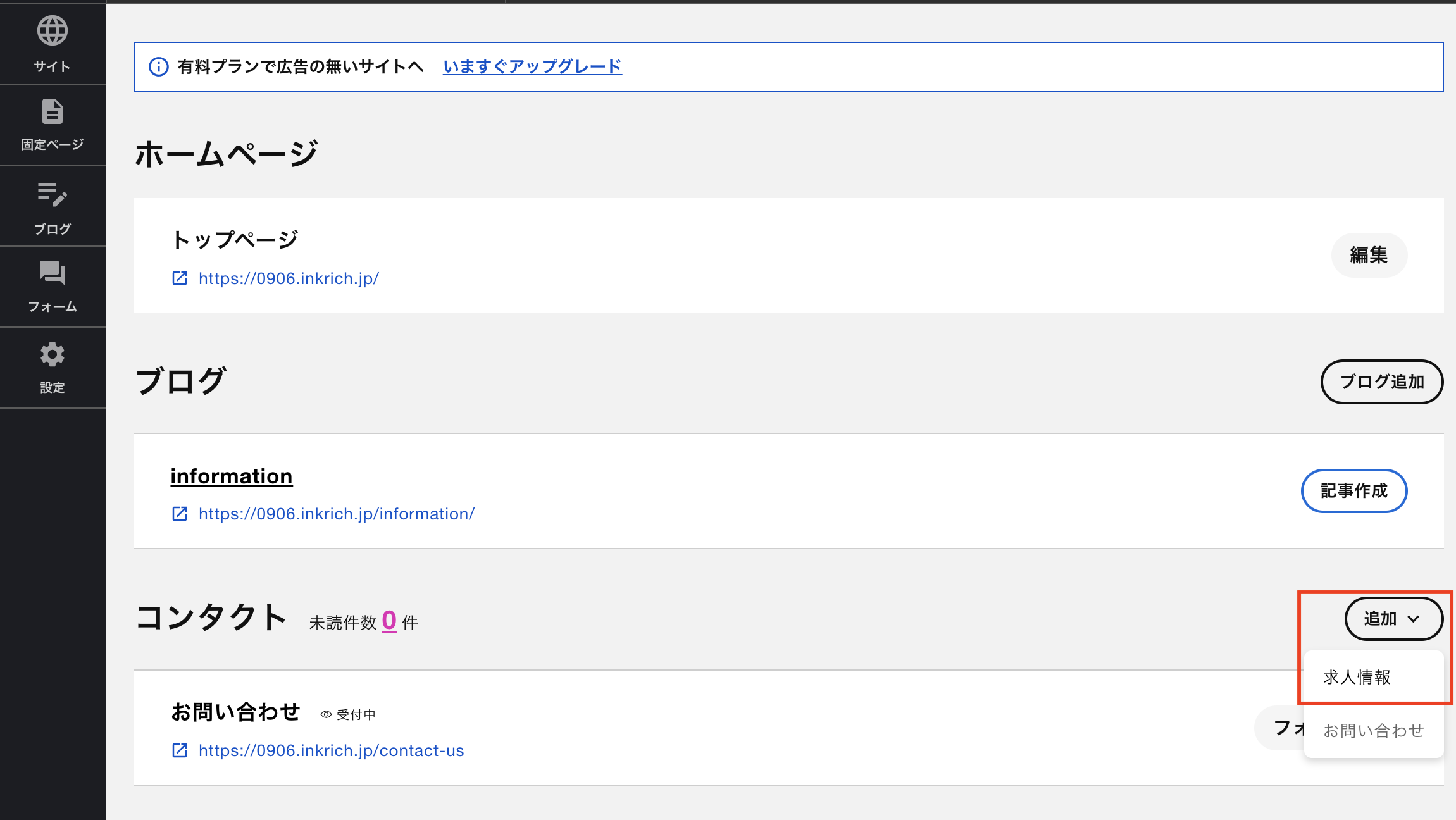Screen dimensions: 1456x820
Task: Click the トップページ card title
Action: [235, 240]
